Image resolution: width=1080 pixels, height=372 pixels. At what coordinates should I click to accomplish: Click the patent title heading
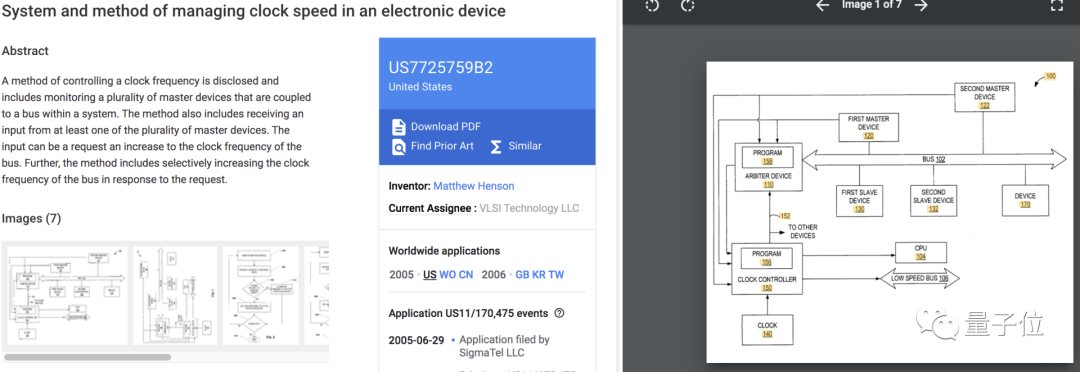pos(254,12)
